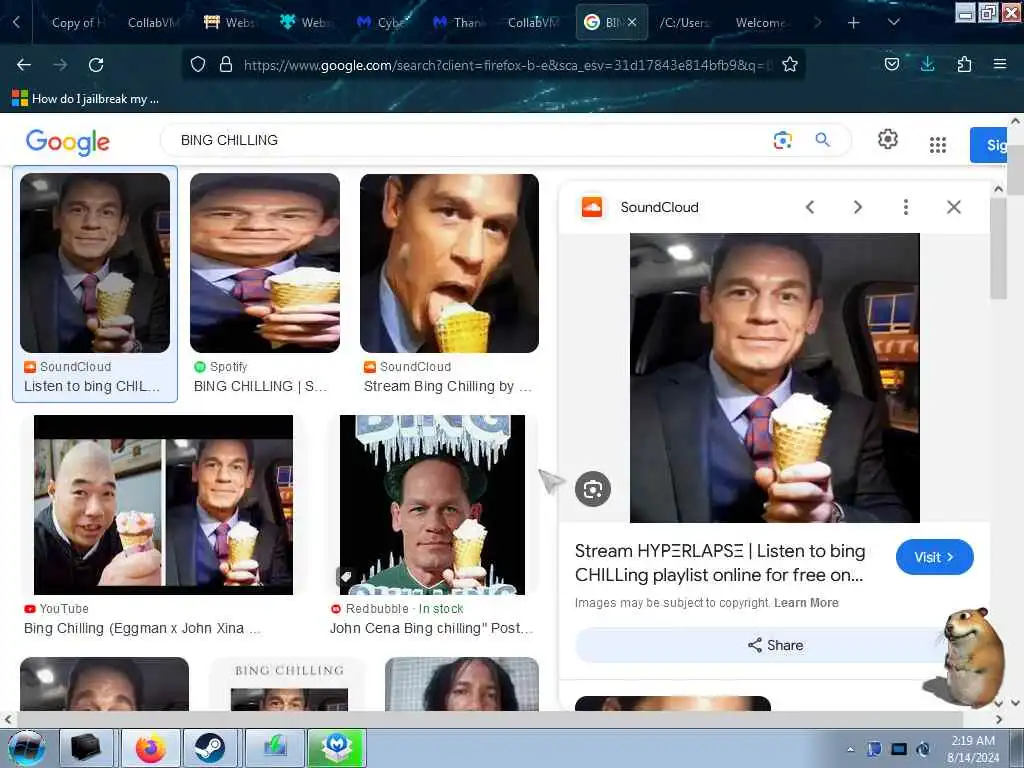Open the Google apps grid

click(x=938, y=145)
